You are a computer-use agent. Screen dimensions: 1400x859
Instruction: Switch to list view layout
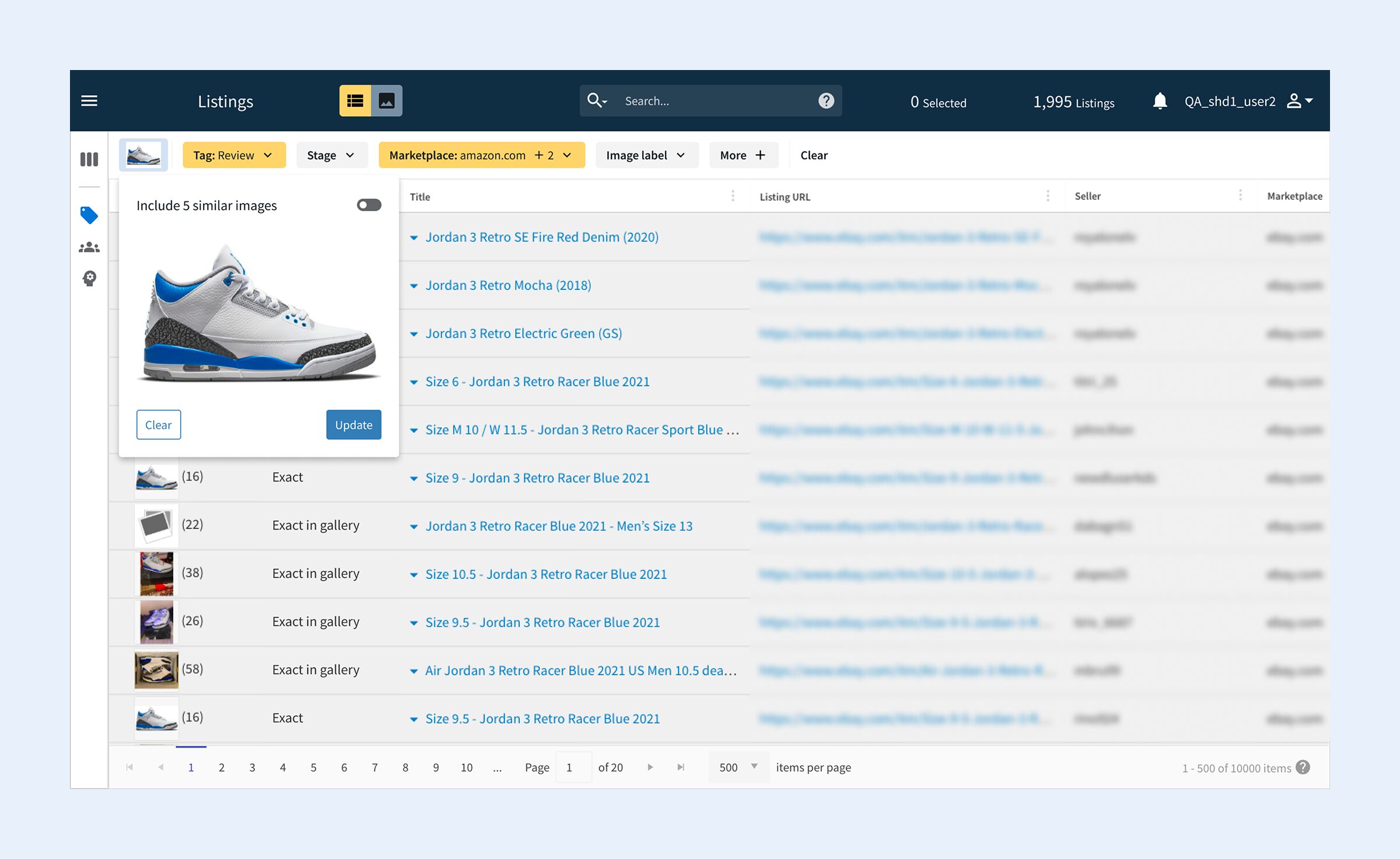(x=355, y=101)
